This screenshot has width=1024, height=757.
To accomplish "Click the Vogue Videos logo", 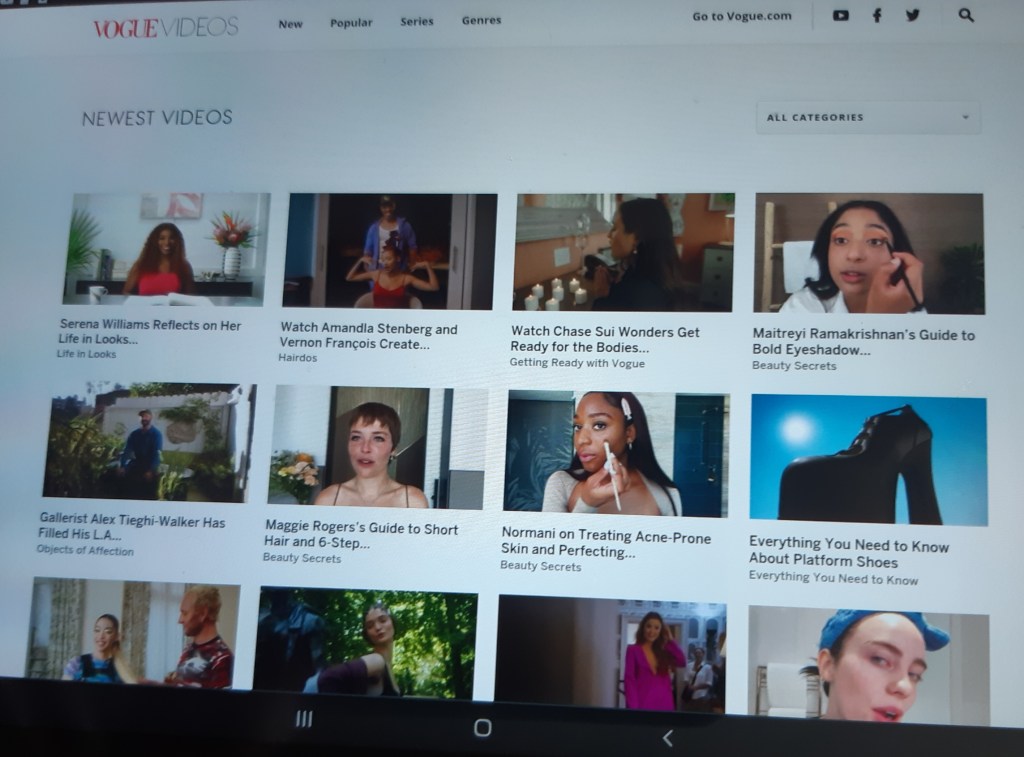I will [x=165, y=27].
